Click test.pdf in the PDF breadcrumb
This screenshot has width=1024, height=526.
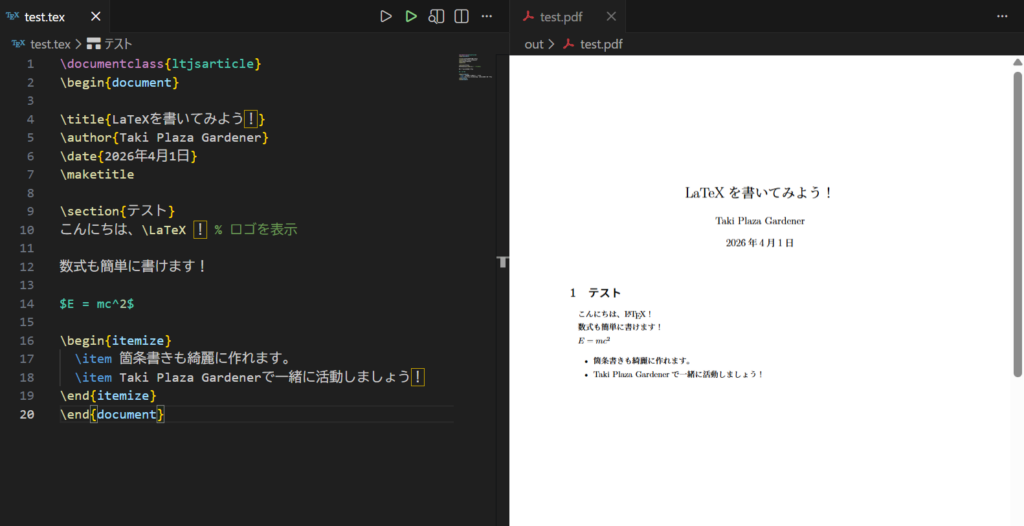(x=601, y=44)
